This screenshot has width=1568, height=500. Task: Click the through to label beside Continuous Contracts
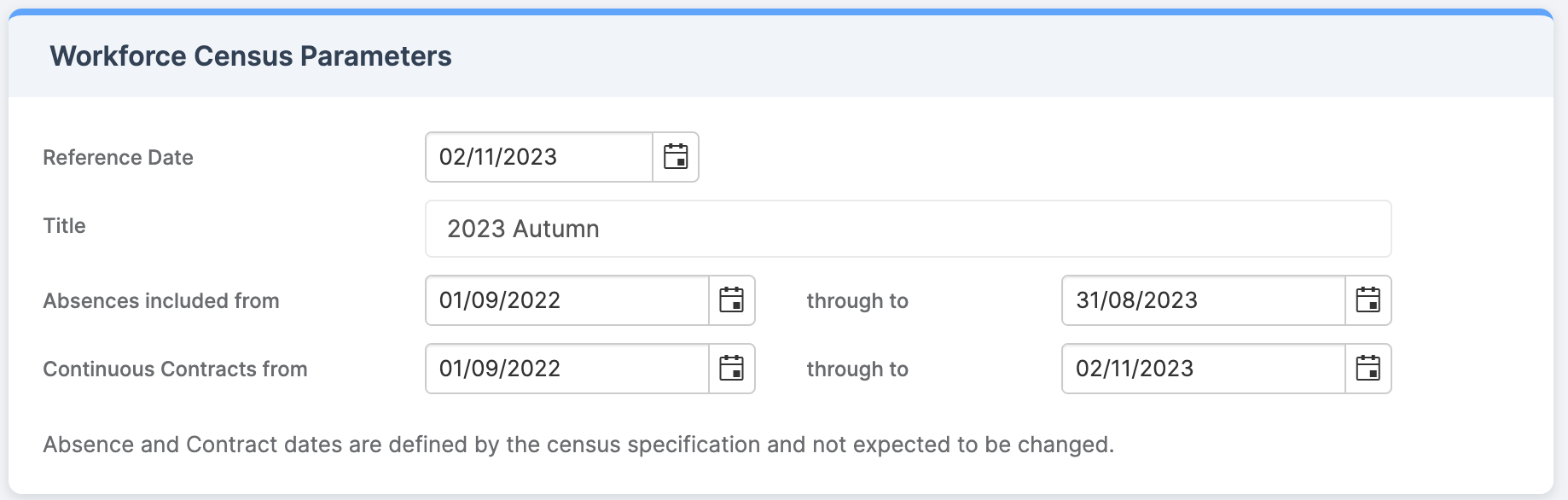coord(857,369)
